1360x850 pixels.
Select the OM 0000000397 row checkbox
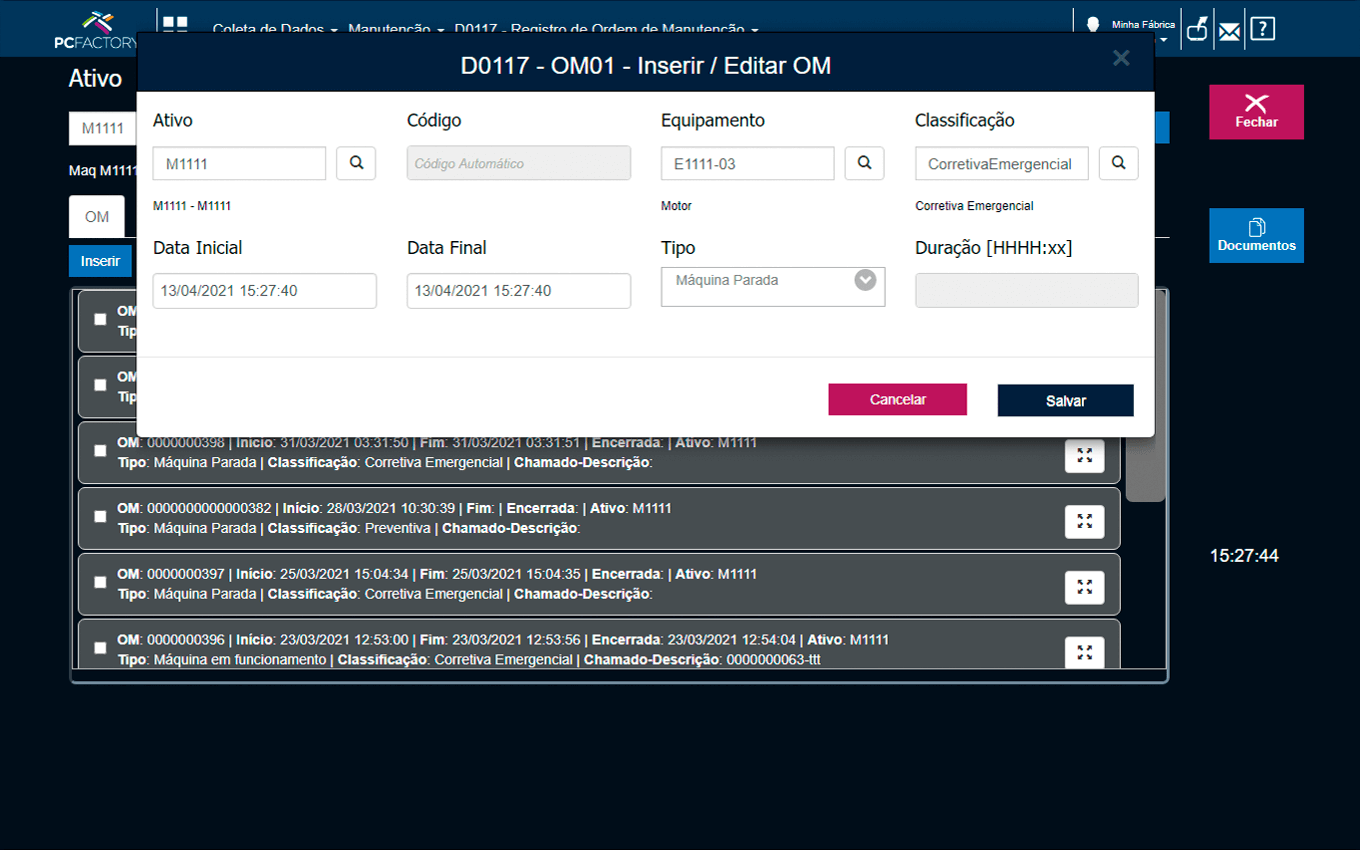pyautogui.click(x=100, y=582)
